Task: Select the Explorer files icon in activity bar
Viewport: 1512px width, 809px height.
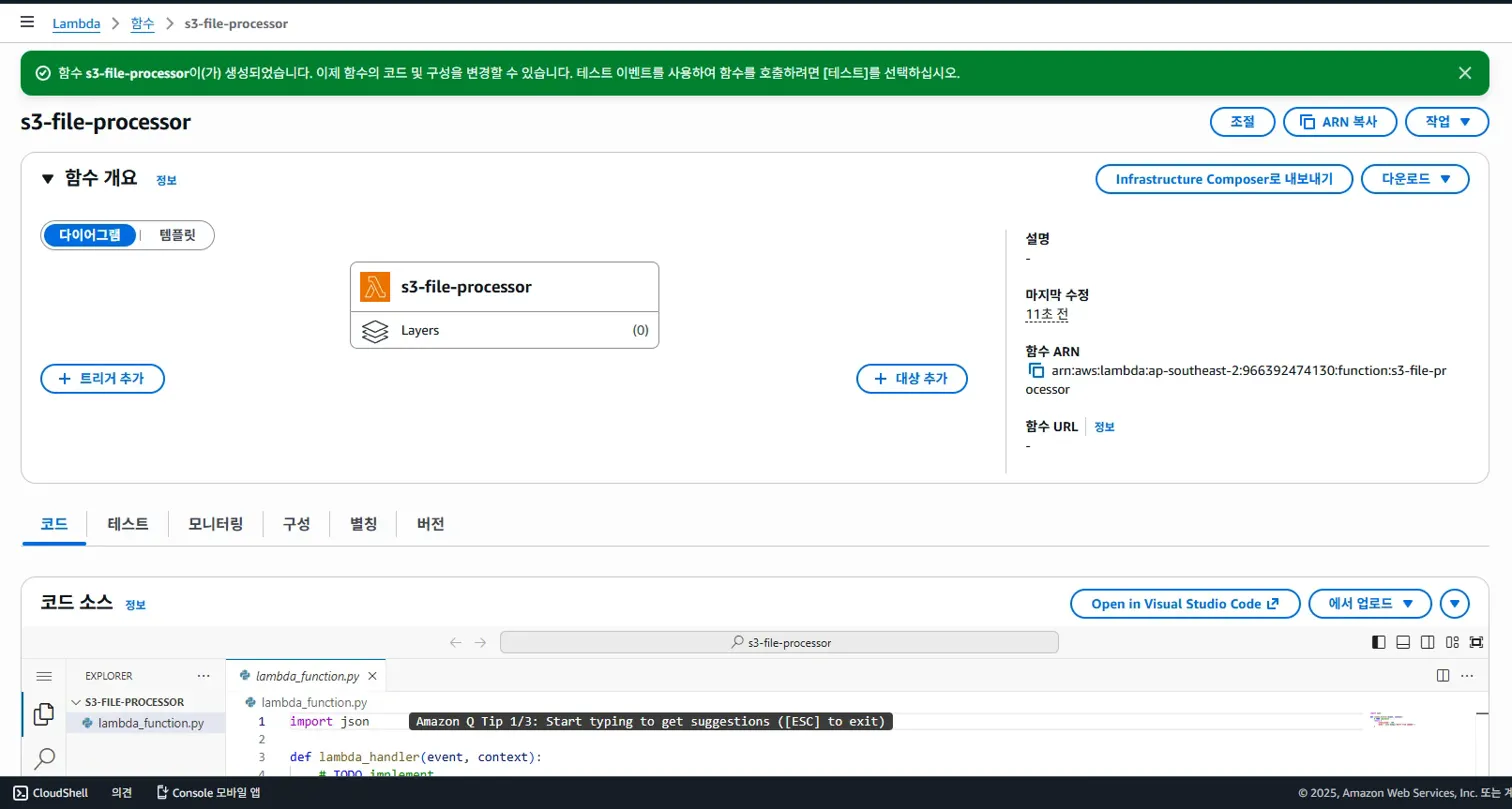Action: [x=44, y=714]
